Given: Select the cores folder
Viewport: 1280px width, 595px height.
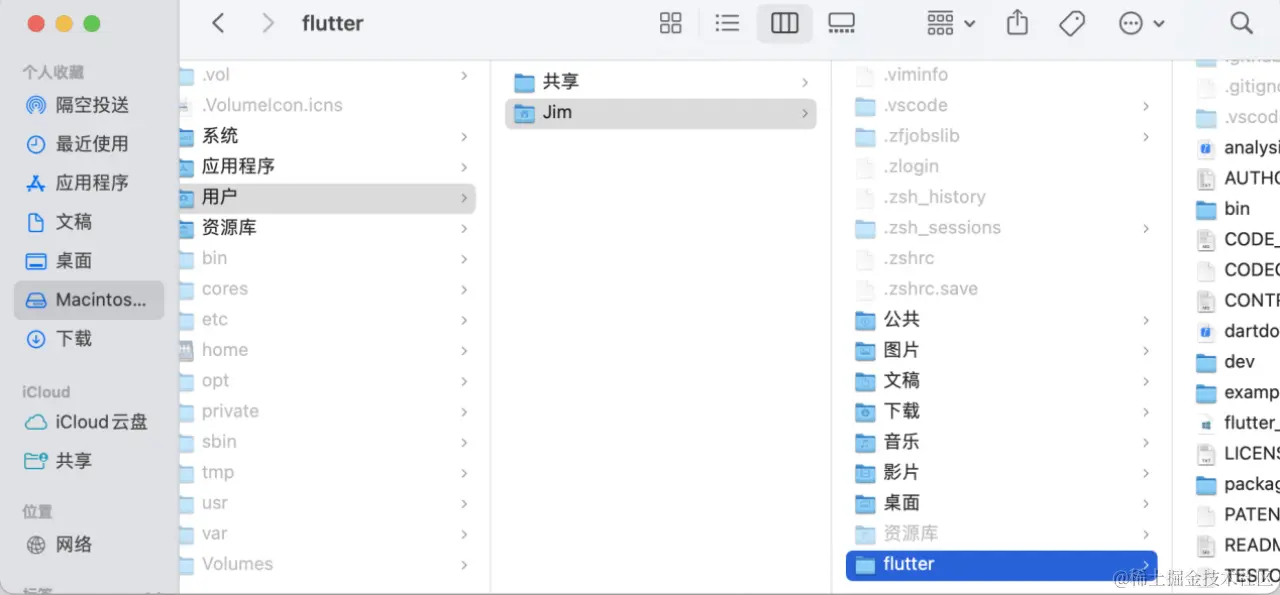Looking at the screenshot, I should (327, 289).
